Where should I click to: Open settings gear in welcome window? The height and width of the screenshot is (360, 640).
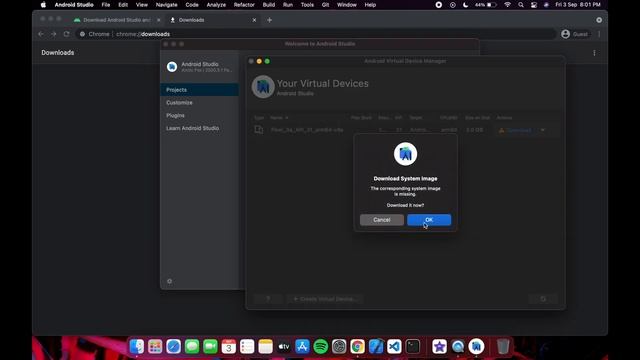click(x=169, y=281)
